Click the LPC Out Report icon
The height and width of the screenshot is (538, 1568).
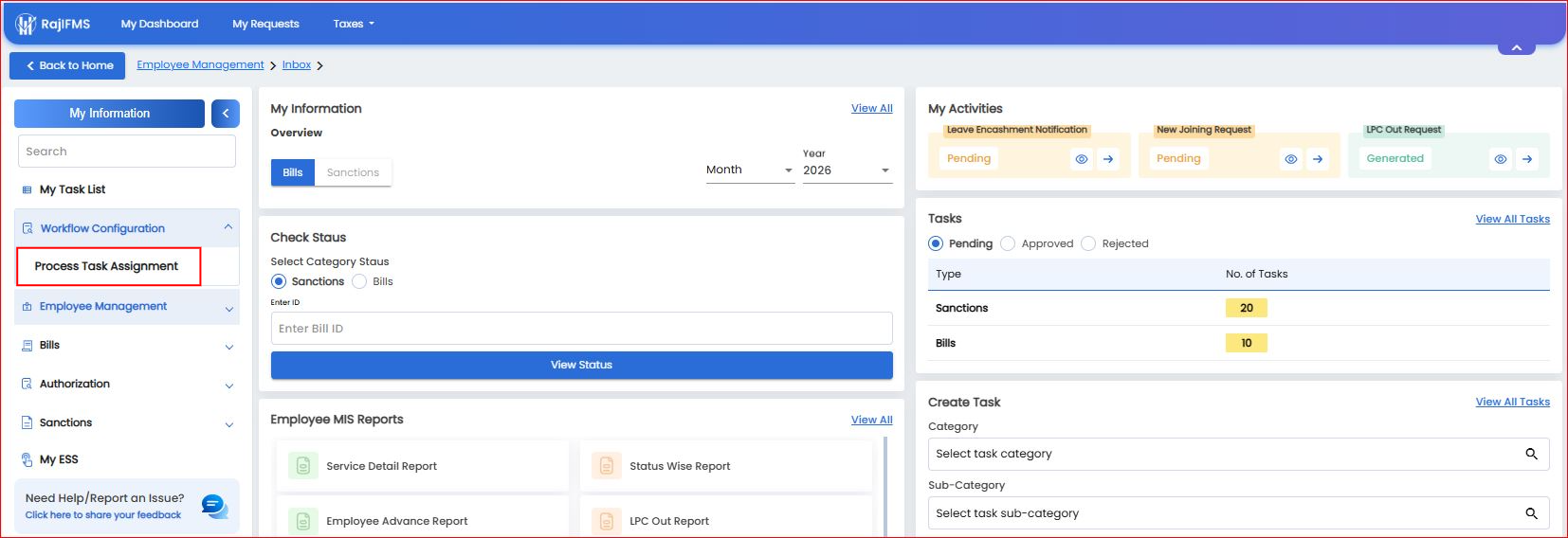coord(607,521)
